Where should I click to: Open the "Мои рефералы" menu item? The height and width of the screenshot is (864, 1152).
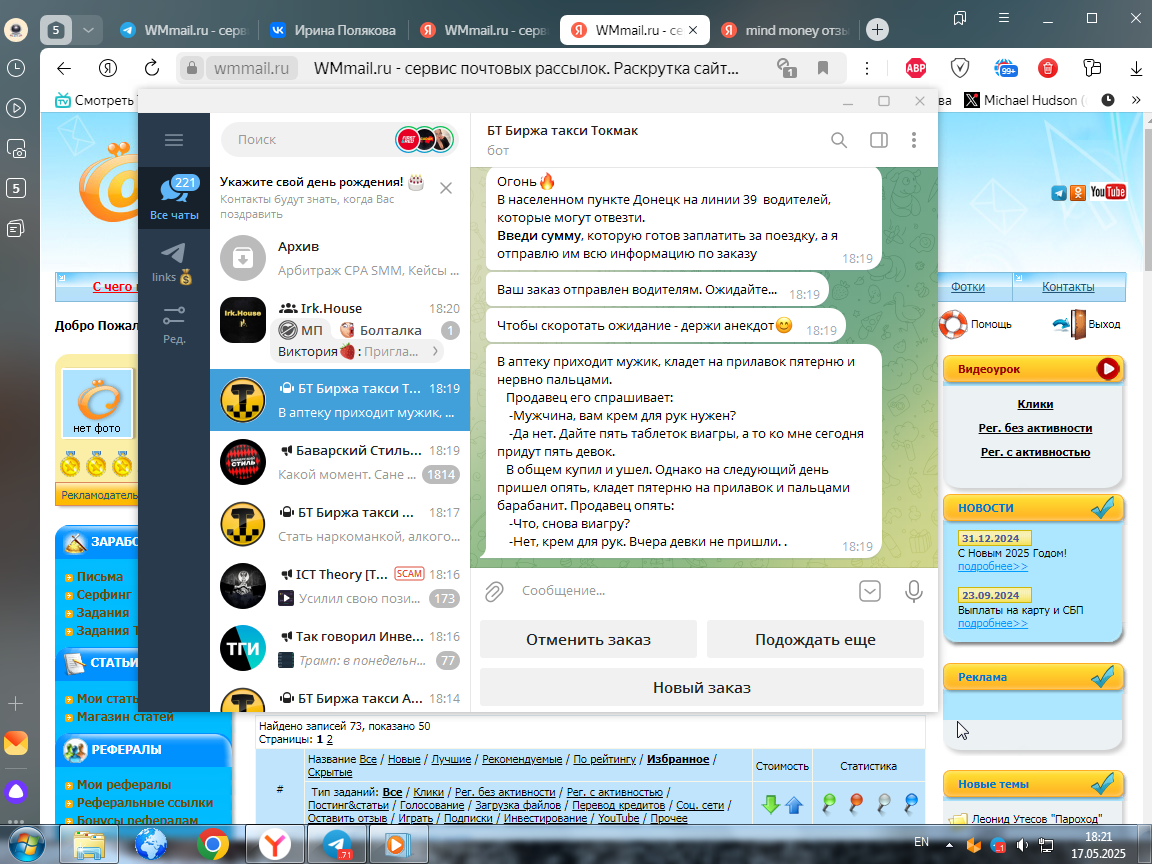pyautogui.click(x=123, y=785)
